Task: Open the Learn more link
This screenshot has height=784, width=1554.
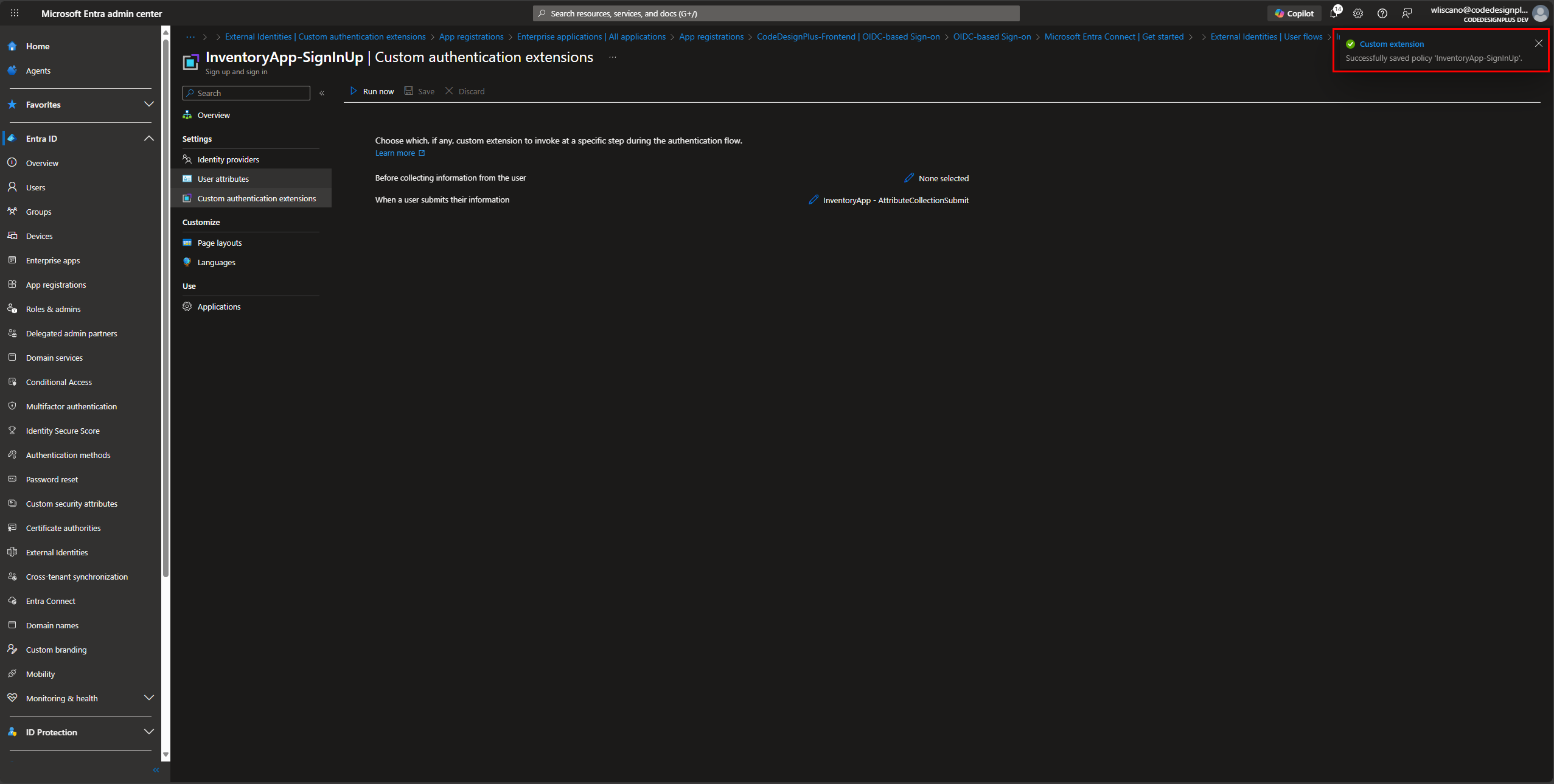Action: point(400,153)
